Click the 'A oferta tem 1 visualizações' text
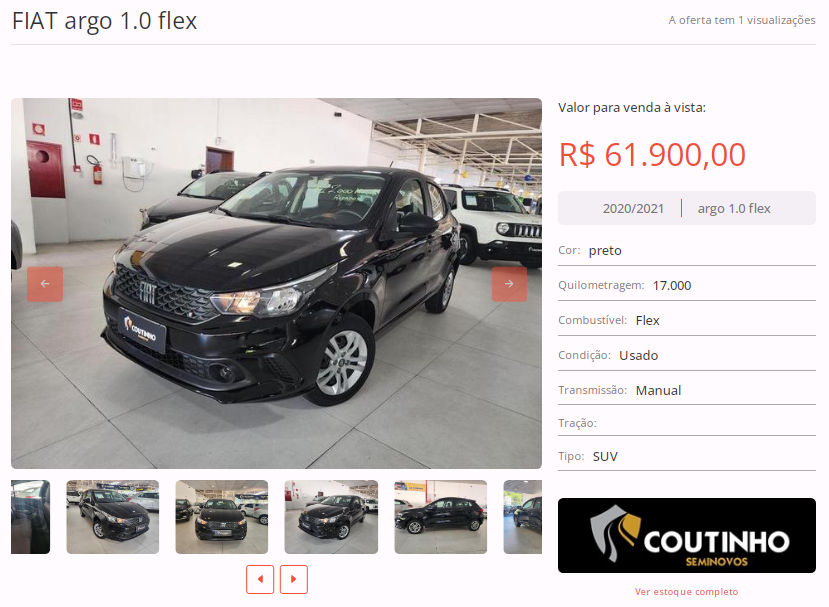Image resolution: width=829 pixels, height=607 pixels. point(742,20)
